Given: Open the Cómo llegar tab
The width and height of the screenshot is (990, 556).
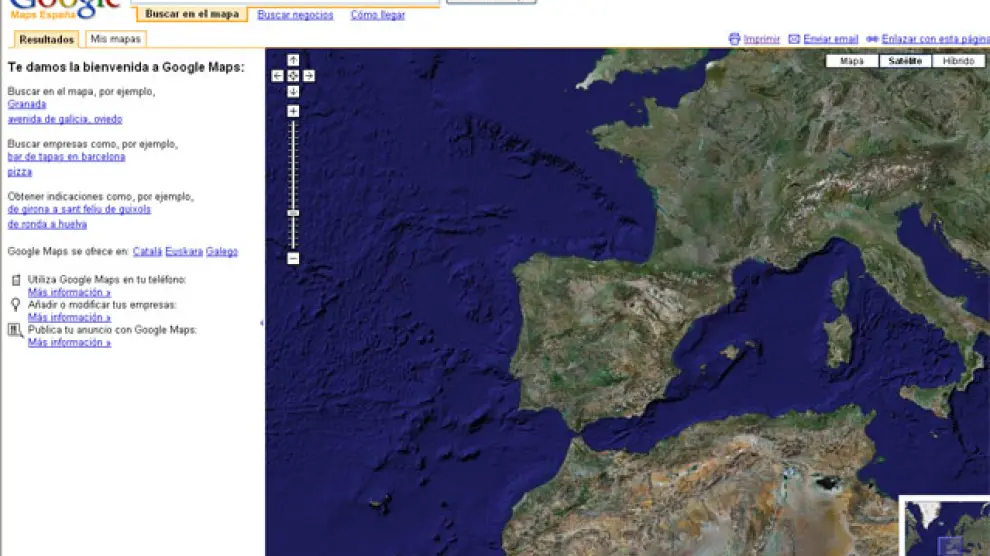Looking at the screenshot, I should click(x=378, y=15).
